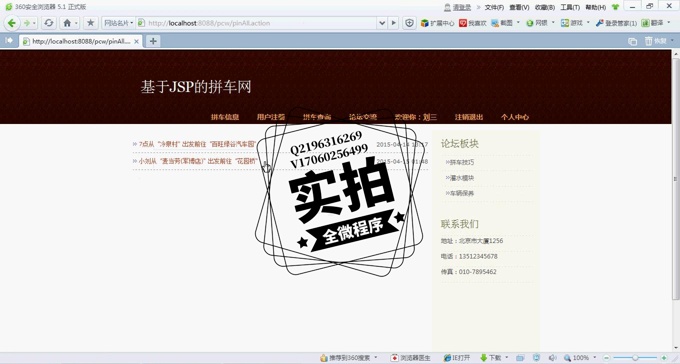This screenshot has height=364, width=680.
Task: Open the 工具(T) menu
Action: pos(570,7)
